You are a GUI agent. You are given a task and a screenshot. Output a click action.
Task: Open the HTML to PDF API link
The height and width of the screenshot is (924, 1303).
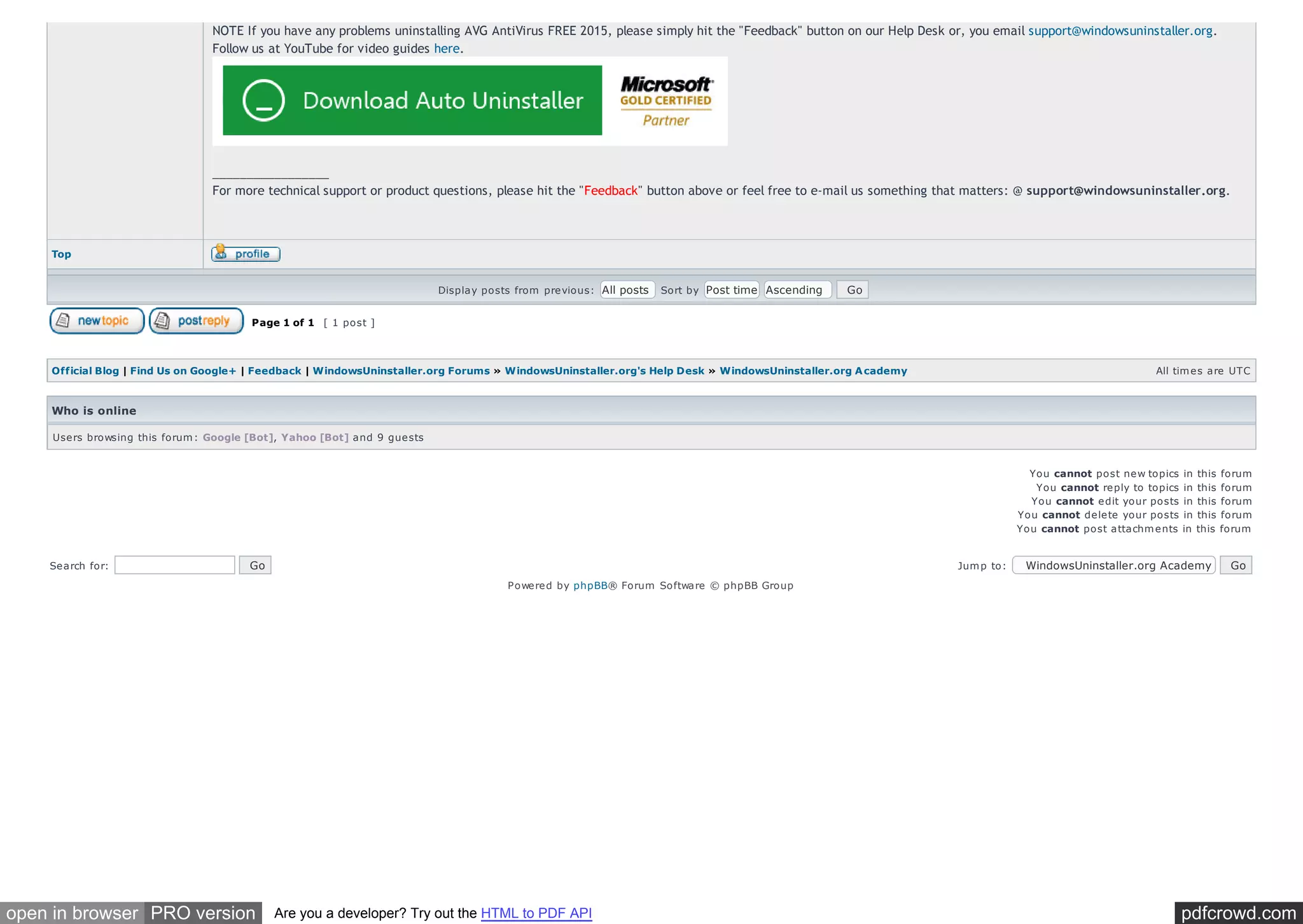coord(536,913)
